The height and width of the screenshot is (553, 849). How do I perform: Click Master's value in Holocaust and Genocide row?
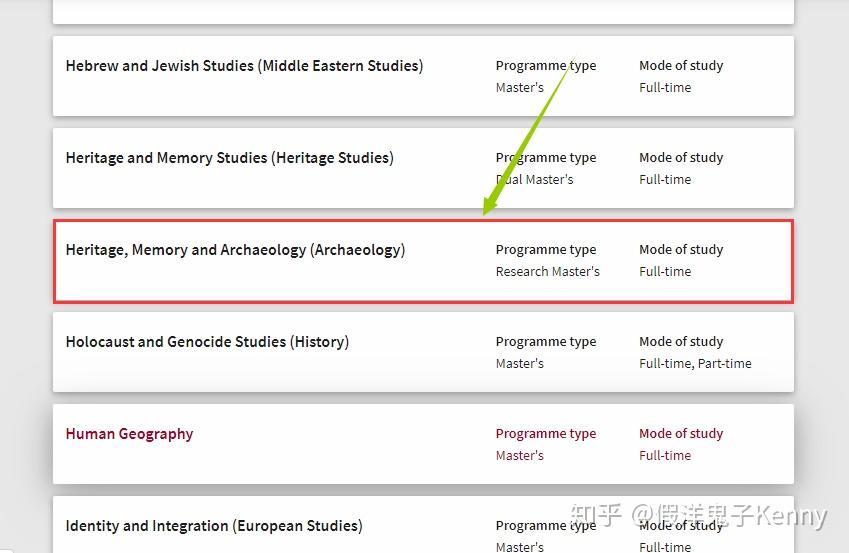(519, 364)
